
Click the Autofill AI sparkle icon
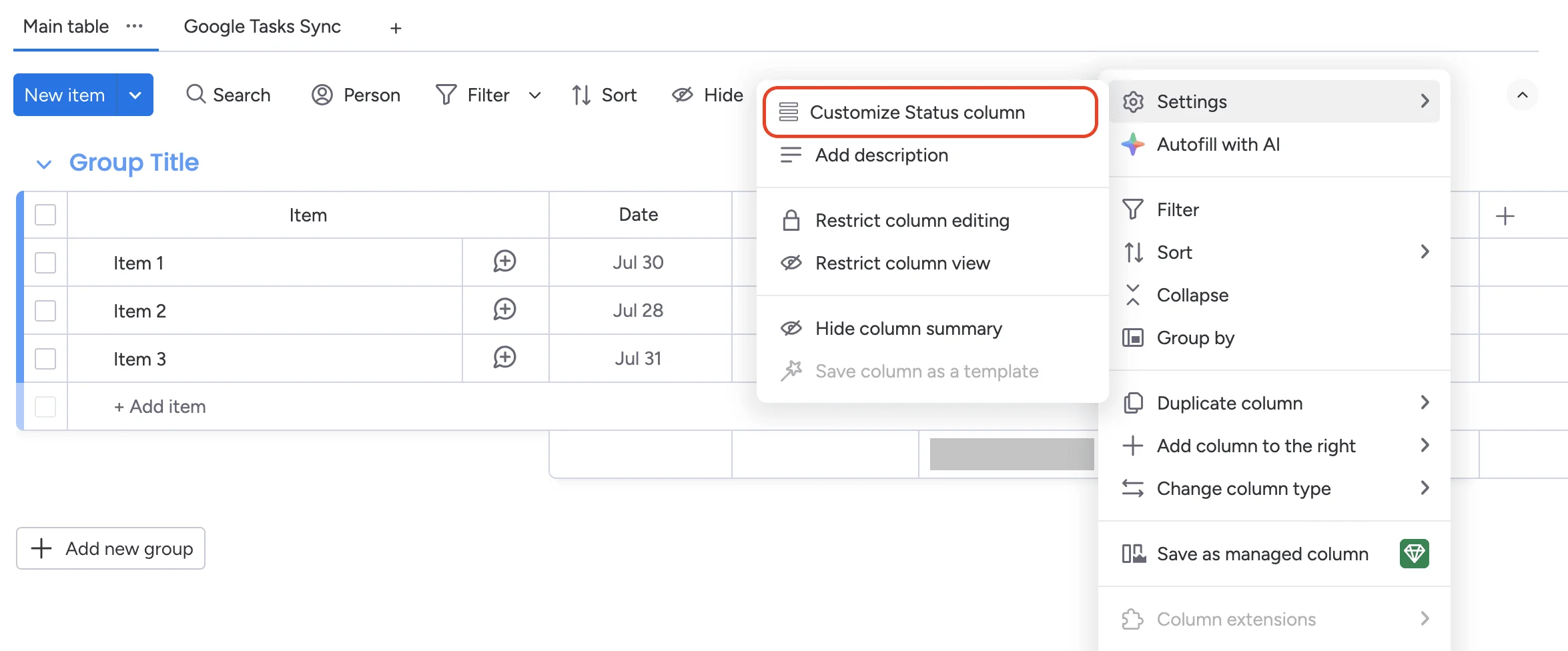point(1133,144)
